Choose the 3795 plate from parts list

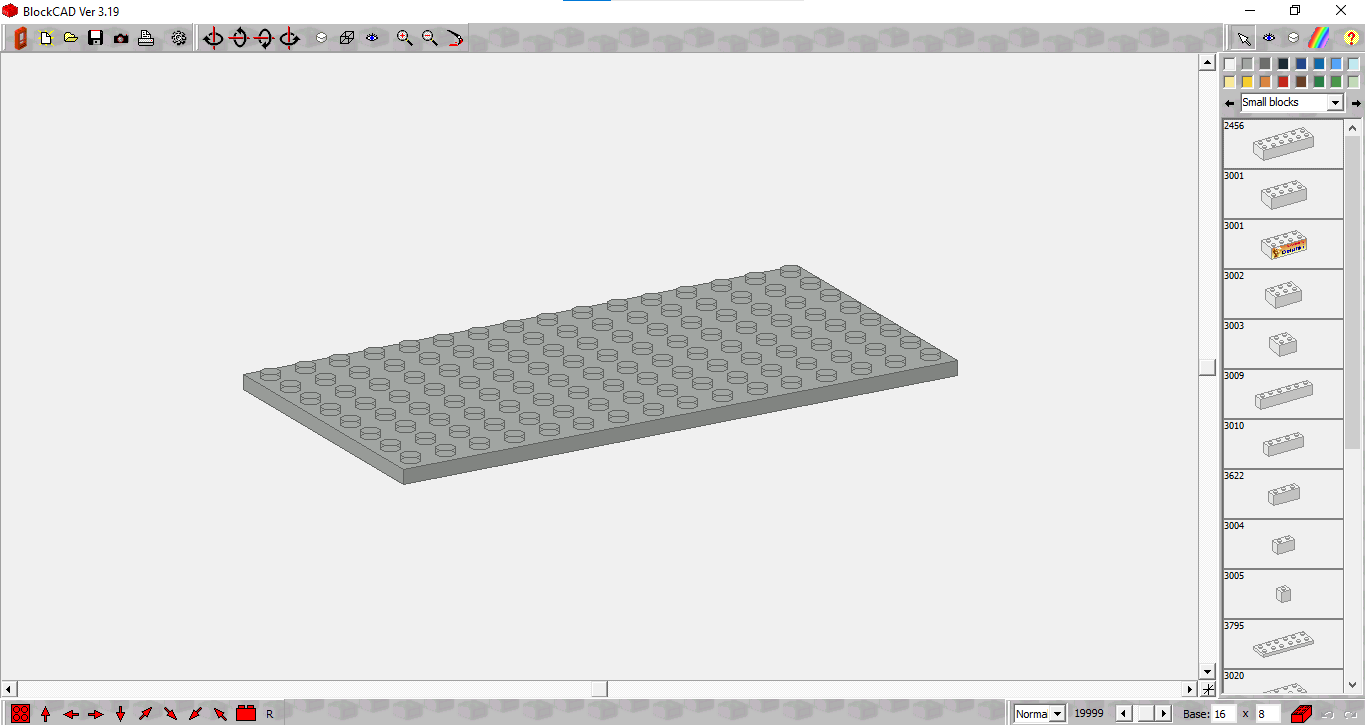tap(1283, 644)
